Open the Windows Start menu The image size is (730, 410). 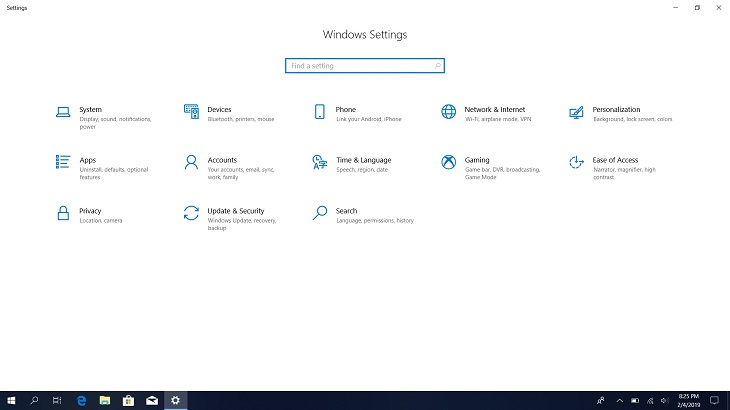11,400
